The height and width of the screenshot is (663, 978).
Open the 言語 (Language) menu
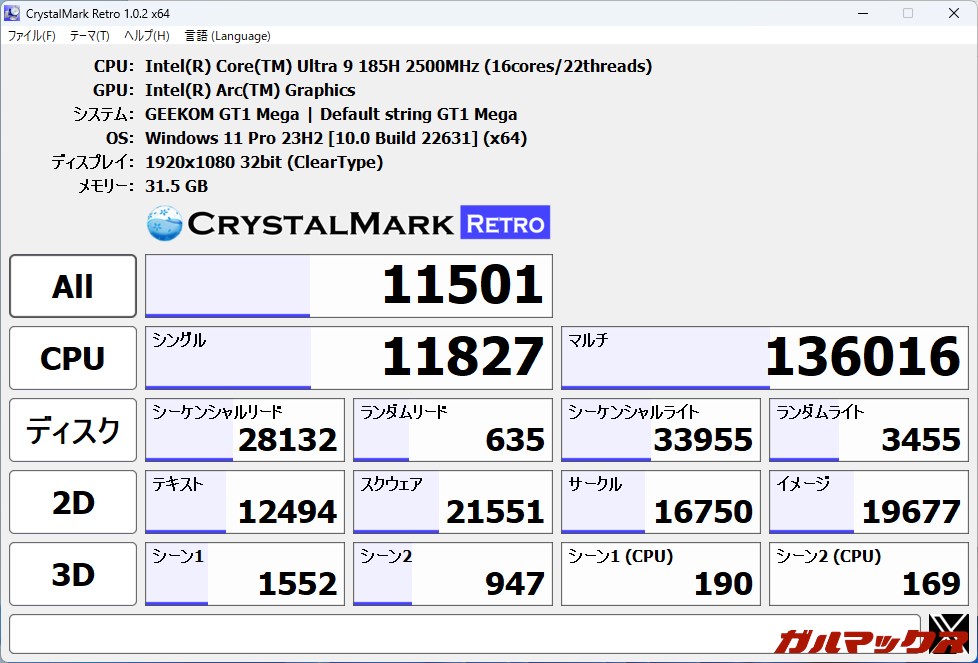pos(227,36)
